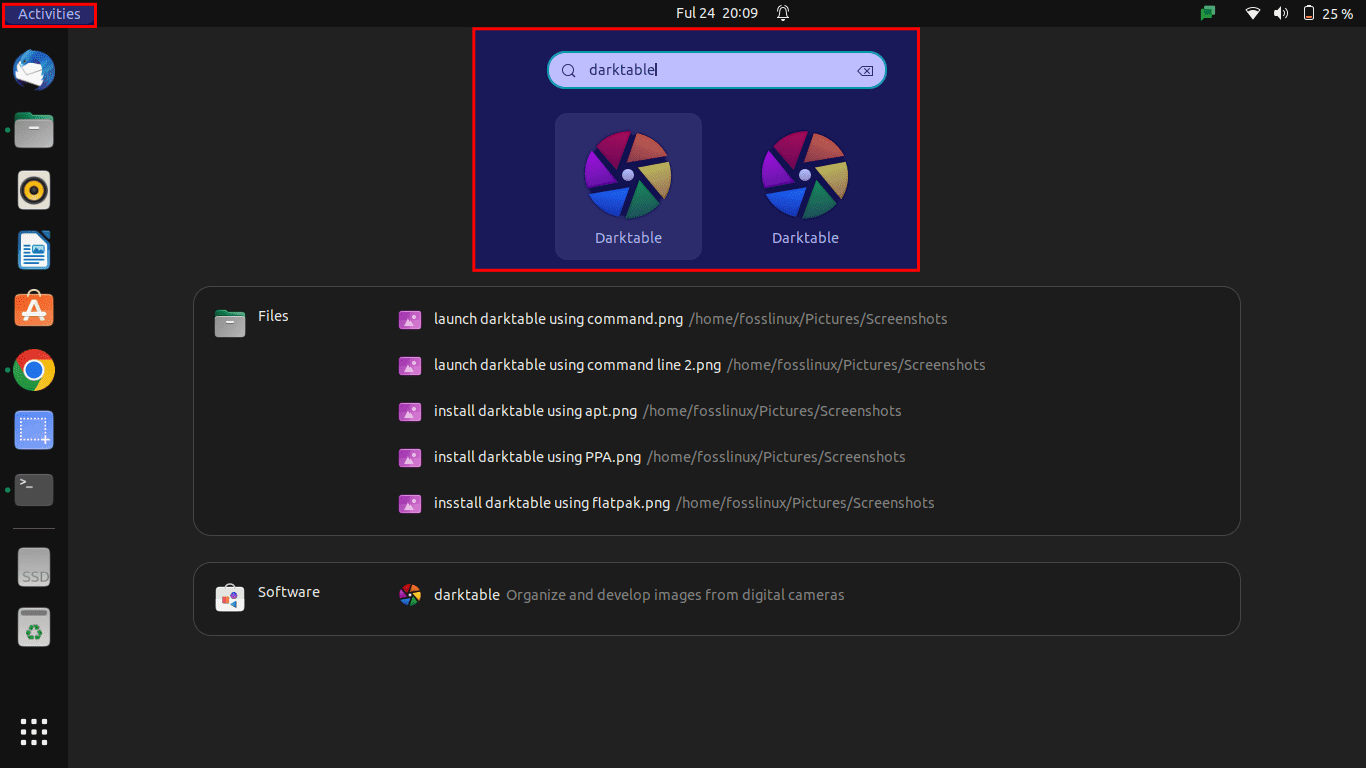Open Ubuntu Software from the dock

click(34, 310)
